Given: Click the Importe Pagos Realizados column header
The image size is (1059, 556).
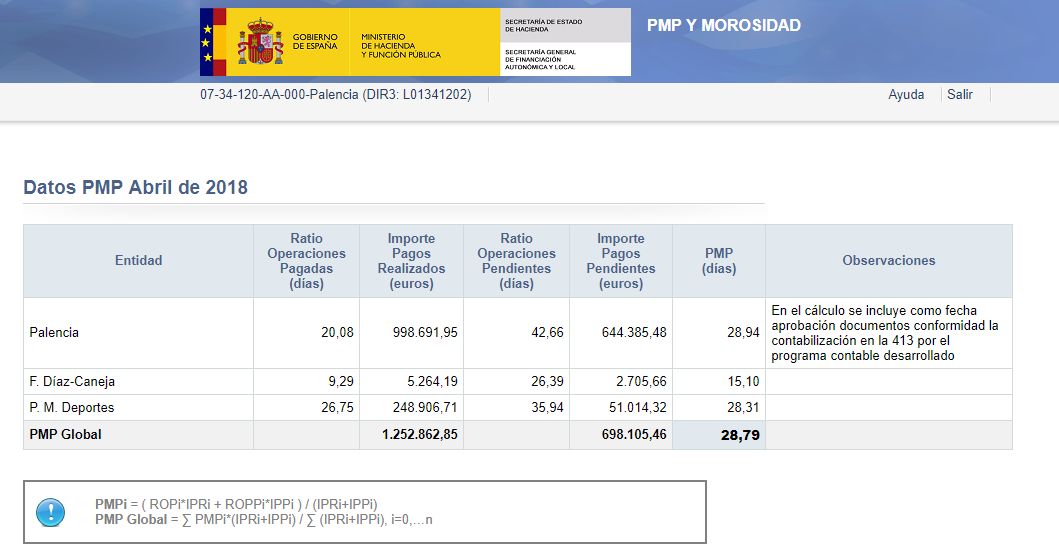Looking at the screenshot, I should (x=411, y=261).
